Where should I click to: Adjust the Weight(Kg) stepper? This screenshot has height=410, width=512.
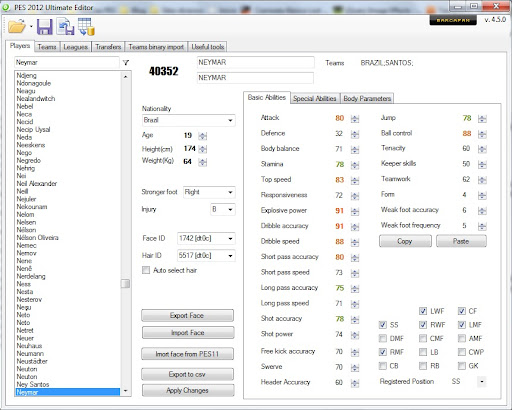(203, 162)
